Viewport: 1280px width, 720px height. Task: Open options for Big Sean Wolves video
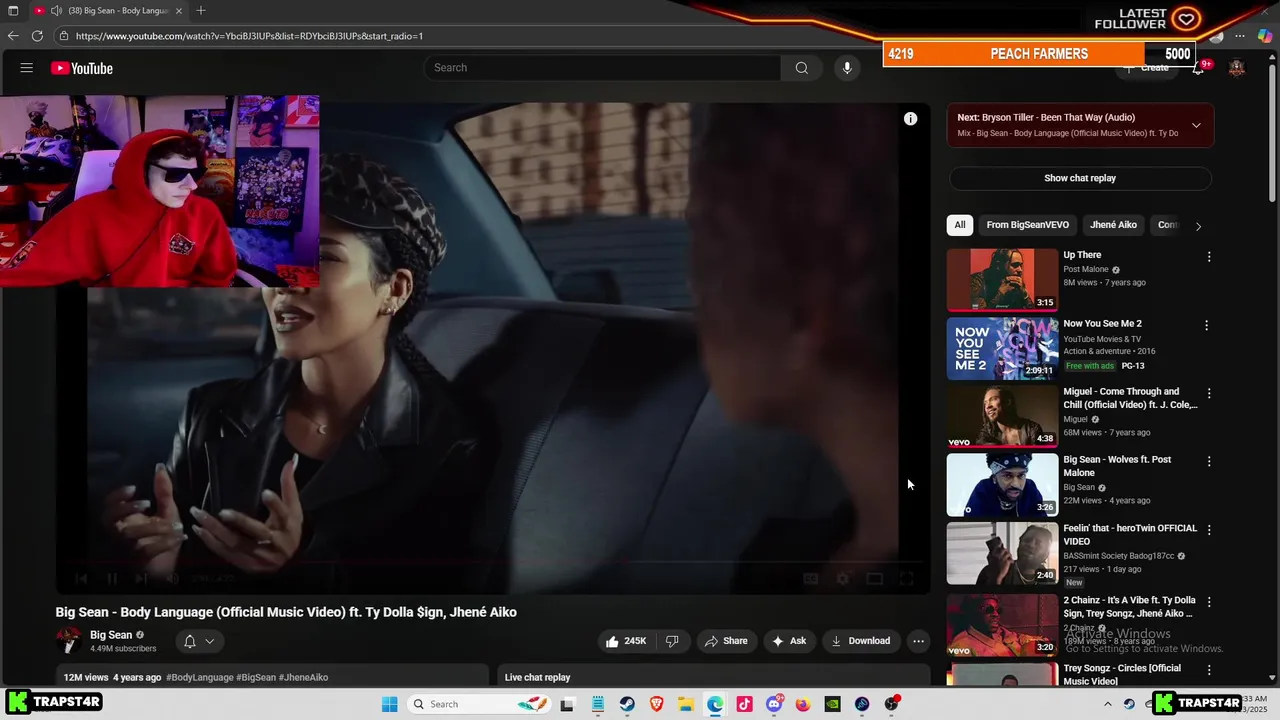1209,461
